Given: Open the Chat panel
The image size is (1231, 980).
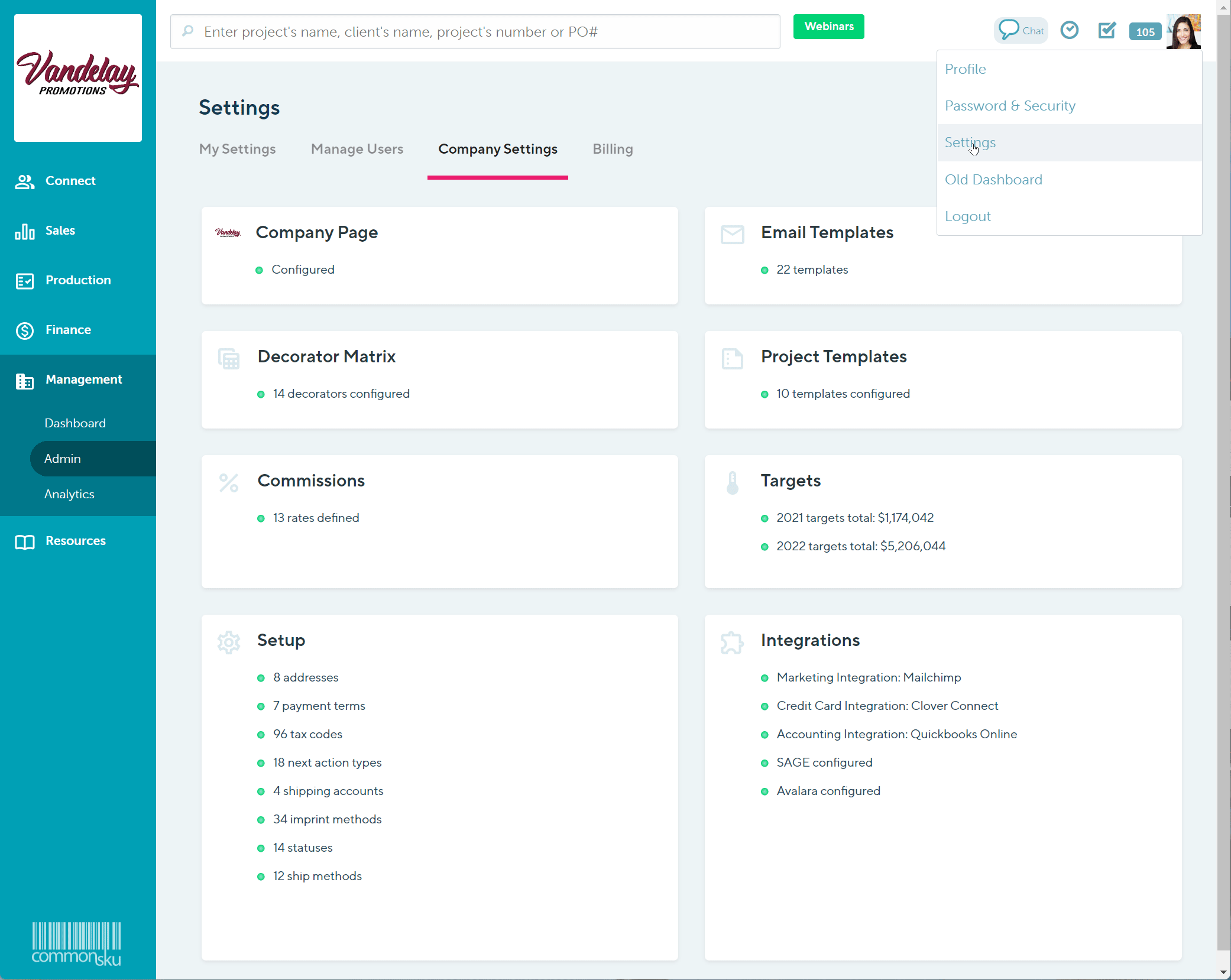Looking at the screenshot, I should pyautogui.click(x=1021, y=30).
